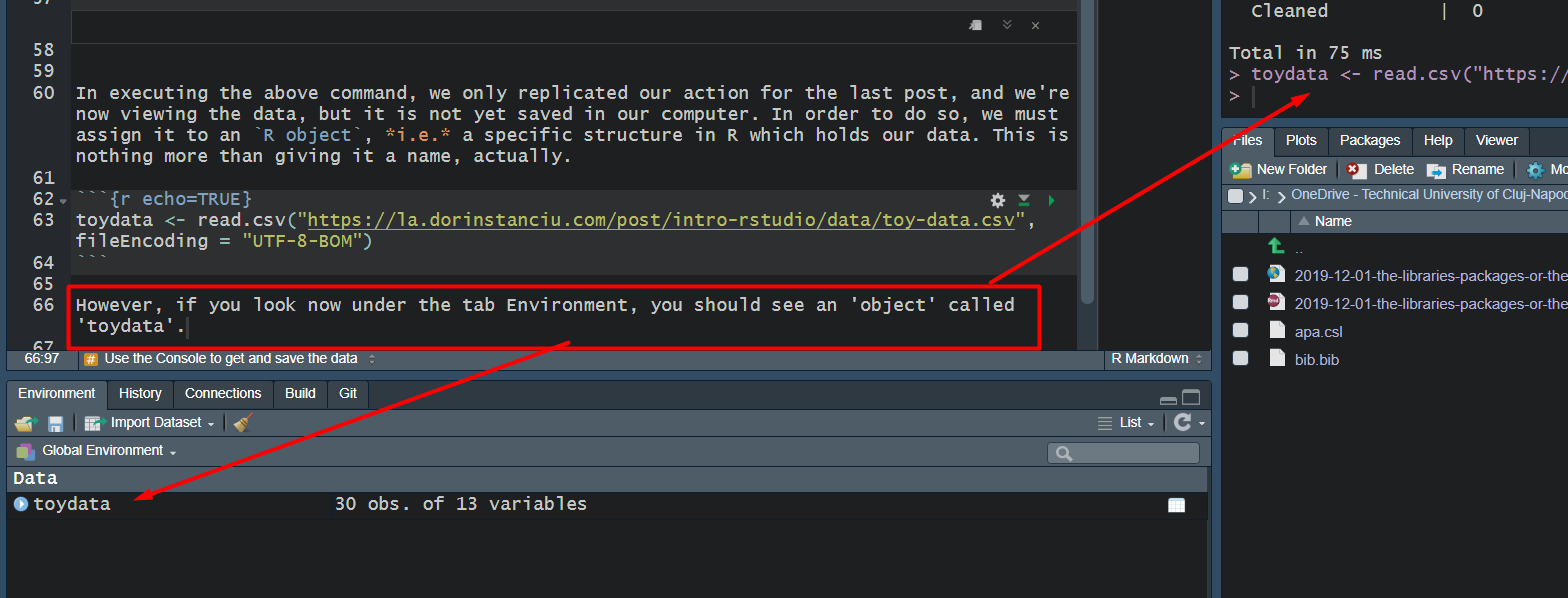This screenshot has height=598, width=1568.
Task: Open the section navigator 'Use the Console' dropdown
Action: point(230,359)
